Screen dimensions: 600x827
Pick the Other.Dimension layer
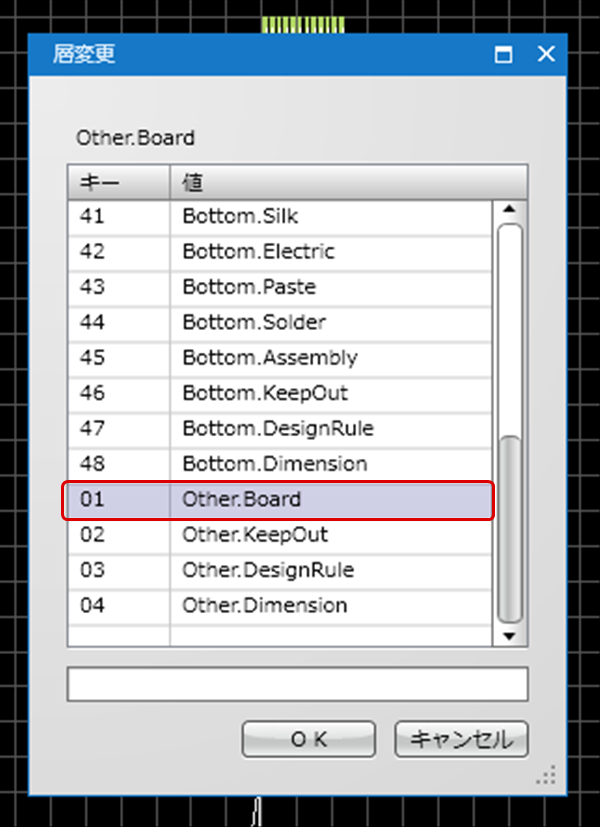pos(280,605)
